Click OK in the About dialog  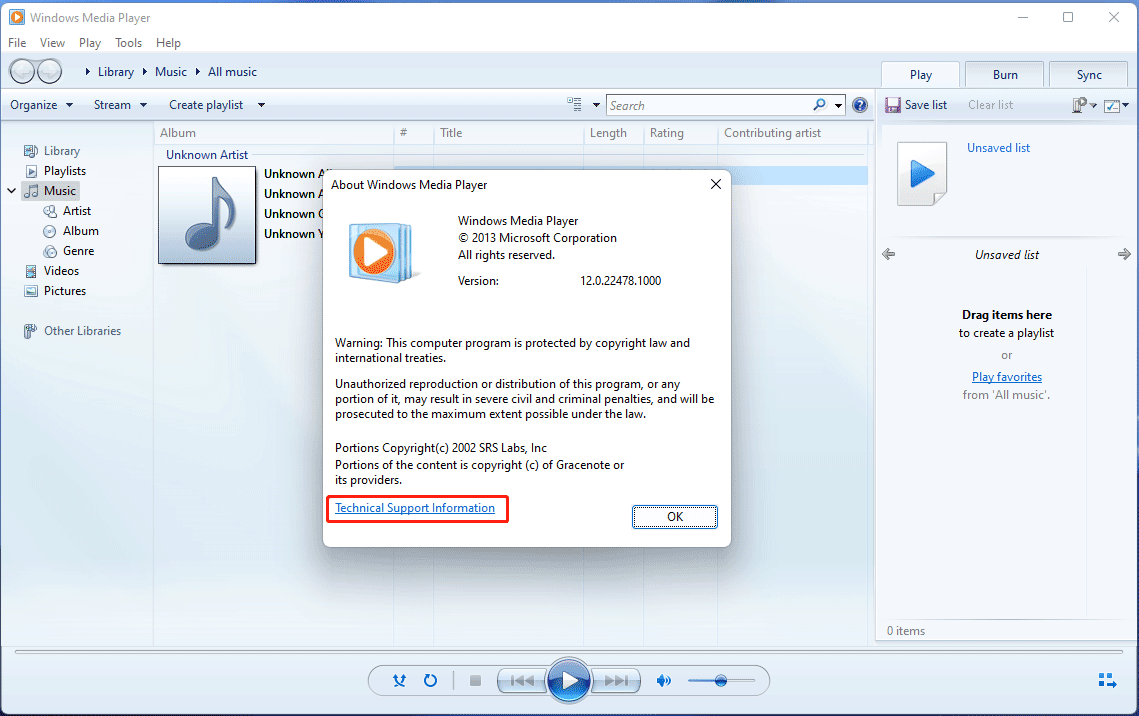pyautogui.click(x=675, y=516)
